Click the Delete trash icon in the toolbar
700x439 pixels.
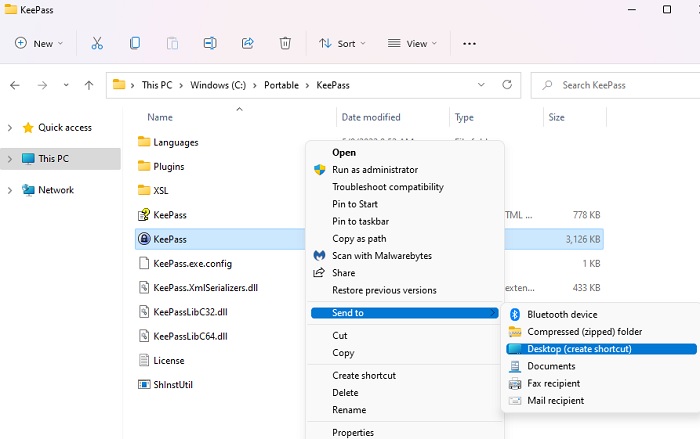click(x=285, y=43)
